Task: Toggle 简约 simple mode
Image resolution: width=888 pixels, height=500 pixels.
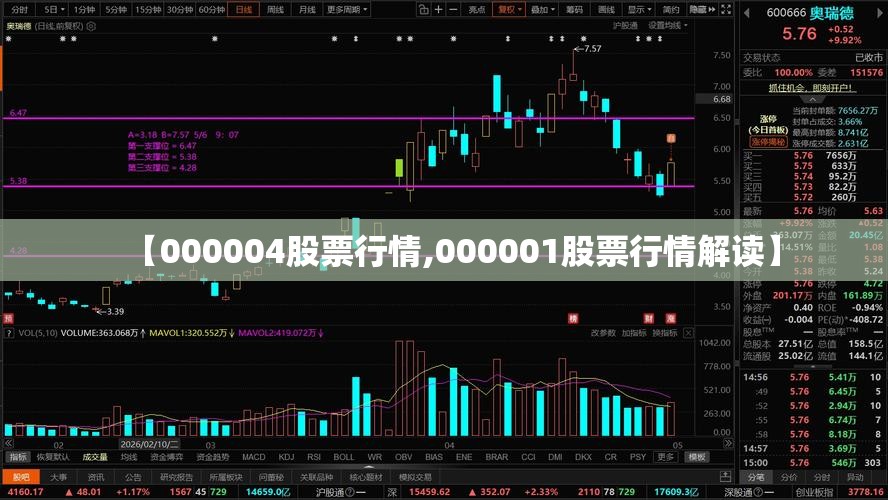Action: tap(672, 10)
